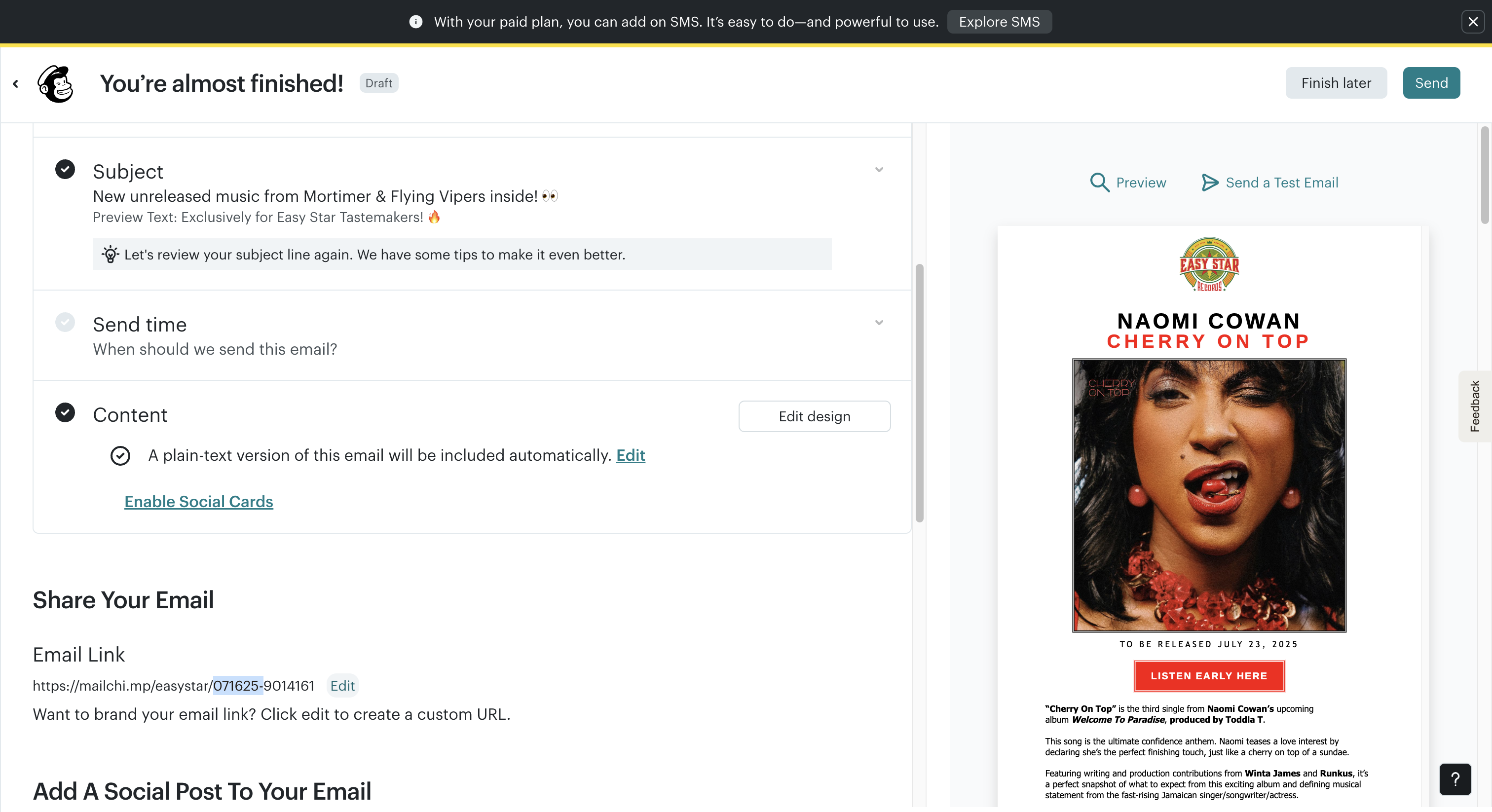Click the Subject heading
Viewport: 1492px width, 812px height.
coord(128,172)
